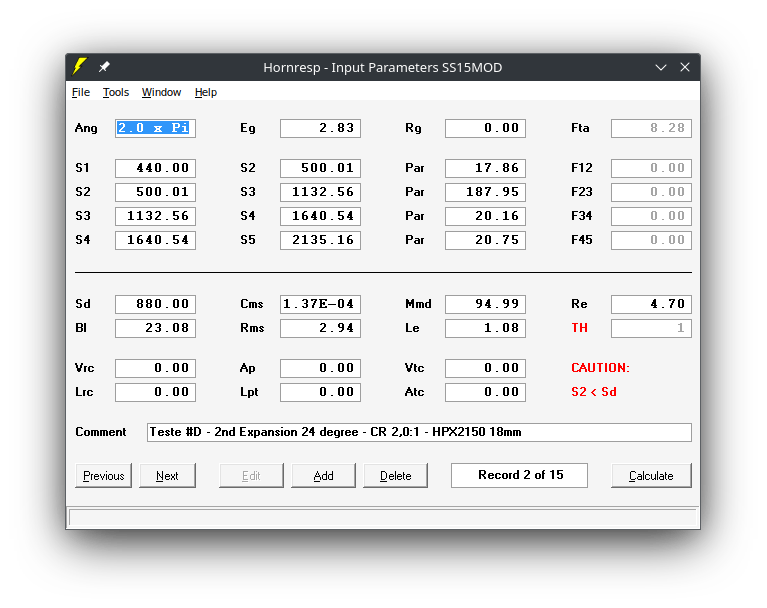Viewport: 767px width, 608px height.
Task: Click the pin window icon
Action: [x=104, y=67]
